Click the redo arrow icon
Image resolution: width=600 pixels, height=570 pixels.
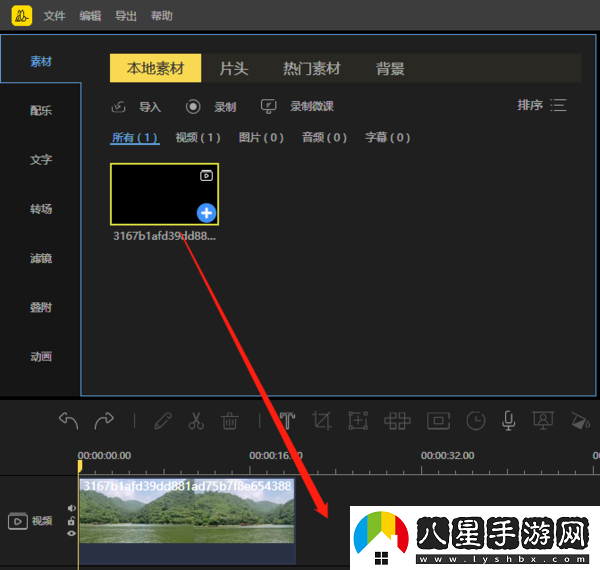(104, 421)
